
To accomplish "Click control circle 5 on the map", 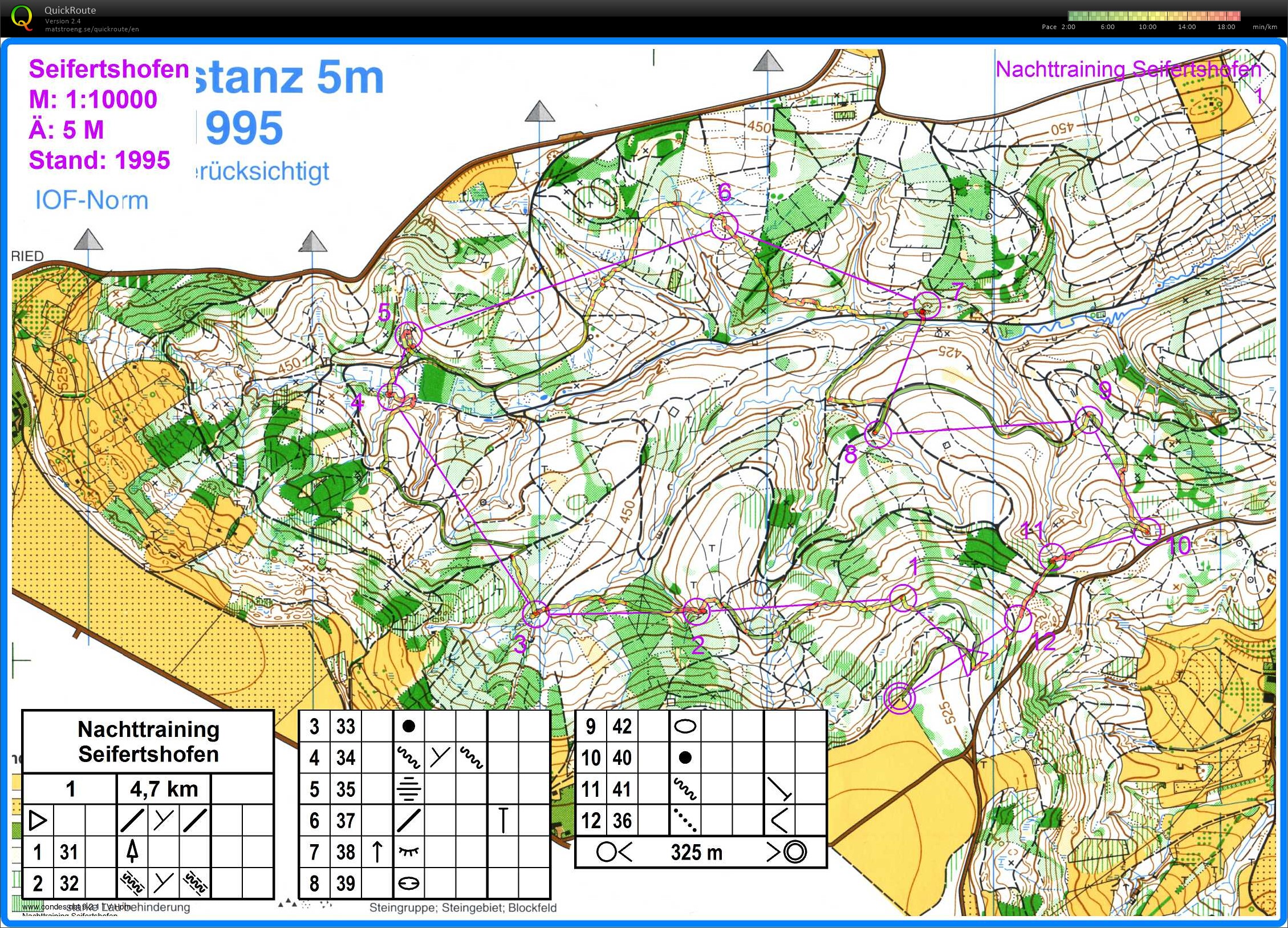I will [x=409, y=335].
